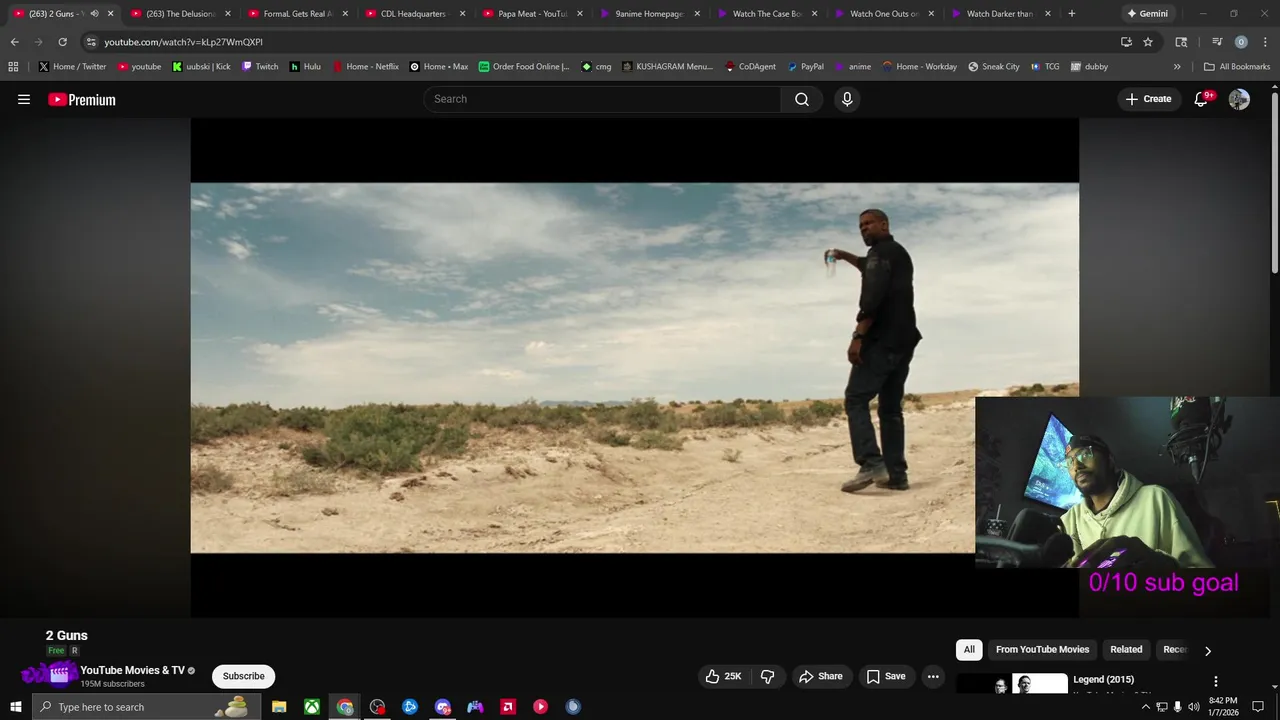
Task: Select the From YouTube Movies chip
Action: [1042, 650]
